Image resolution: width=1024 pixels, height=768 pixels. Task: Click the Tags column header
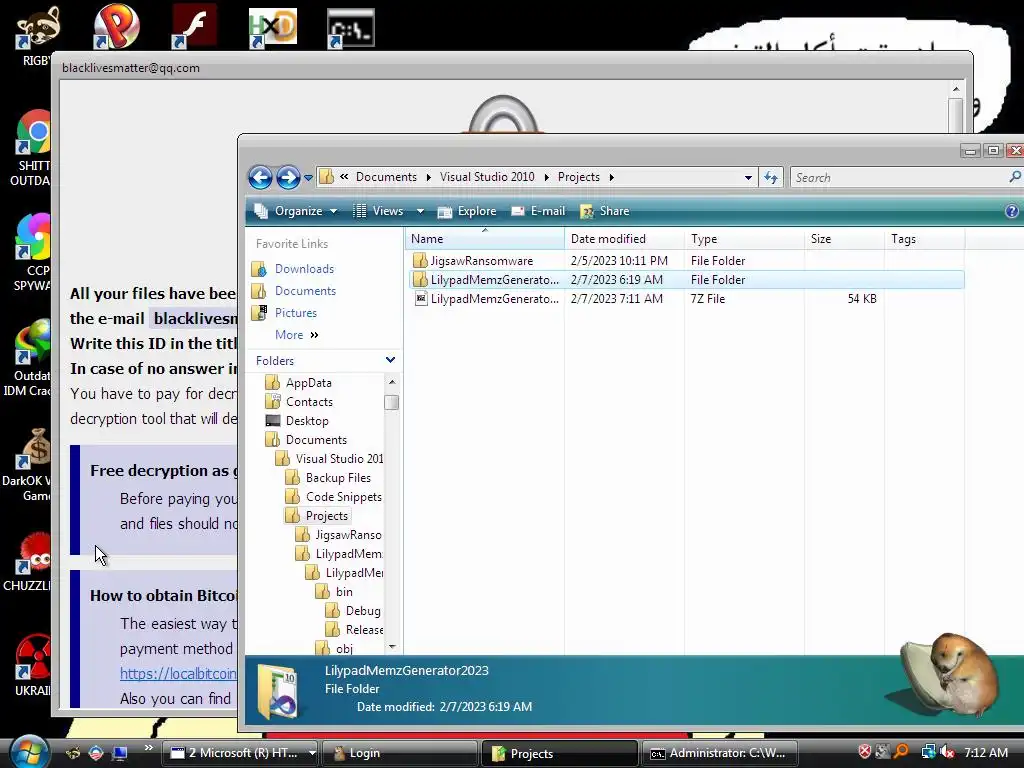tap(925, 239)
